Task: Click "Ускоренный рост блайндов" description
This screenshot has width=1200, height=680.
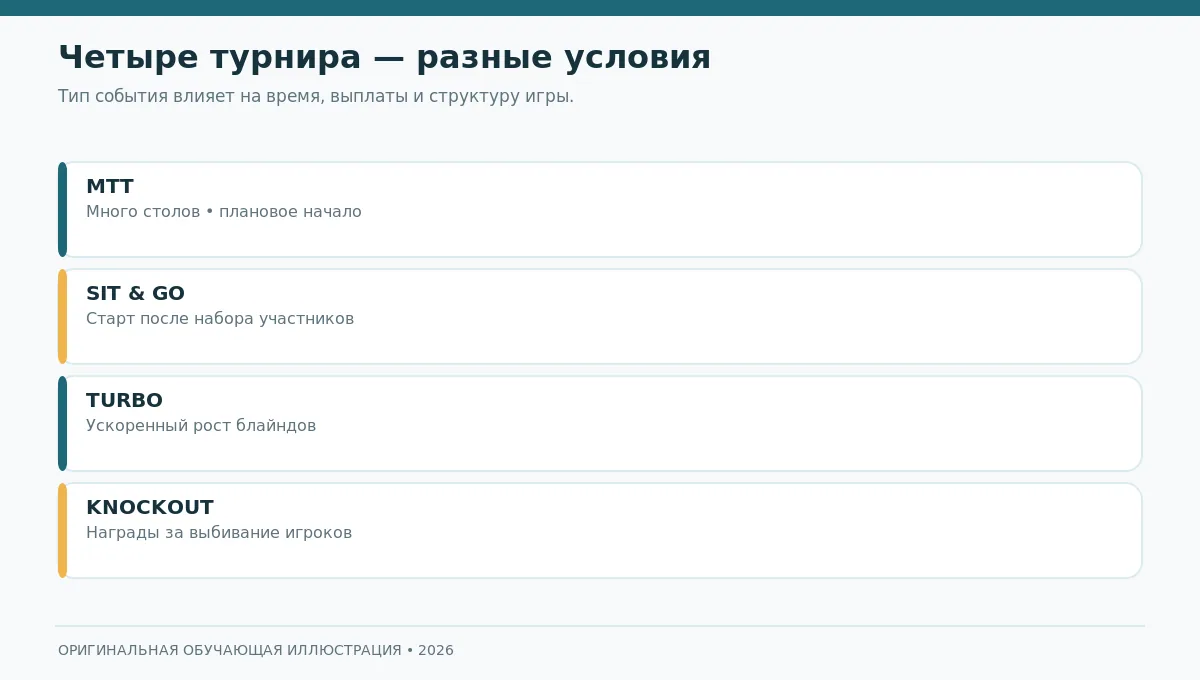Action: click(x=201, y=426)
